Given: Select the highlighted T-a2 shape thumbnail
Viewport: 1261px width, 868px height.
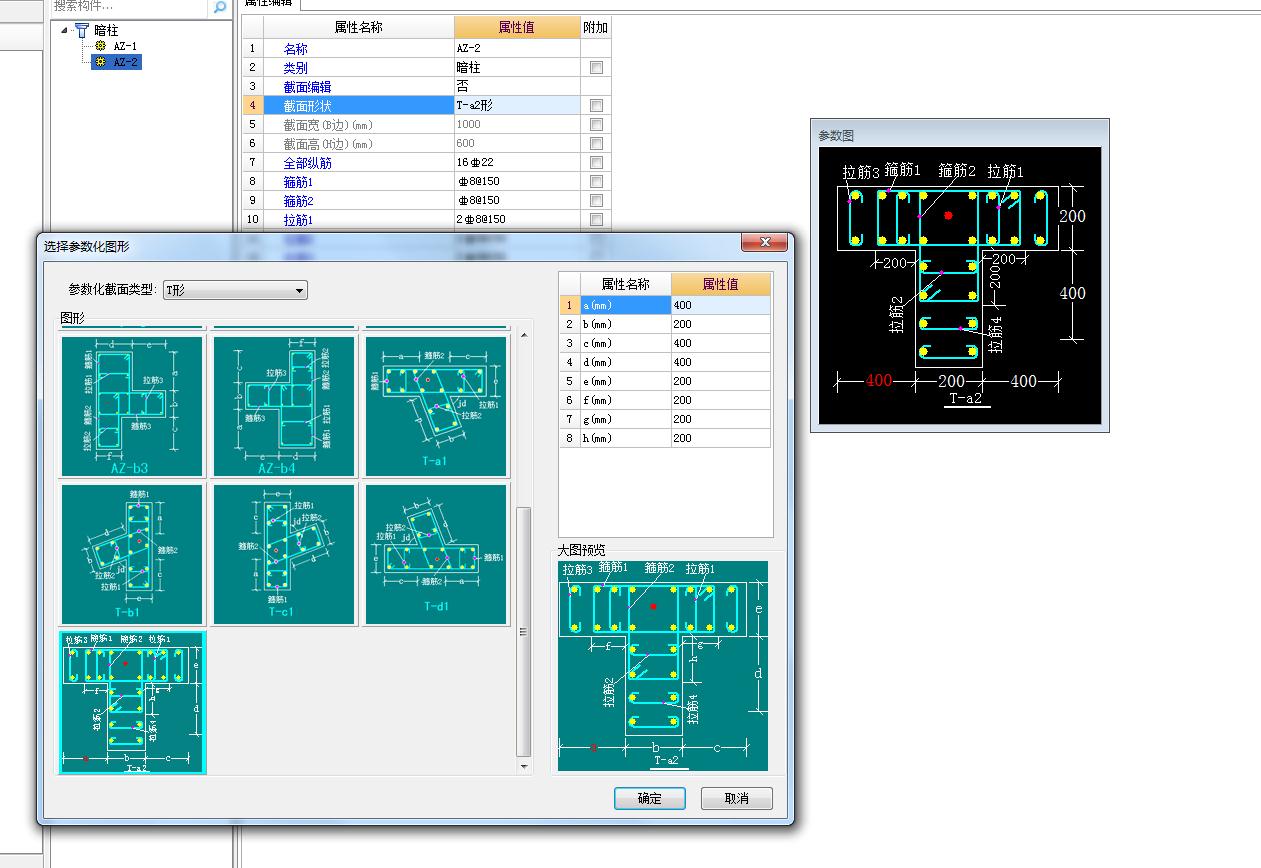Looking at the screenshot, I should point(132,702).
